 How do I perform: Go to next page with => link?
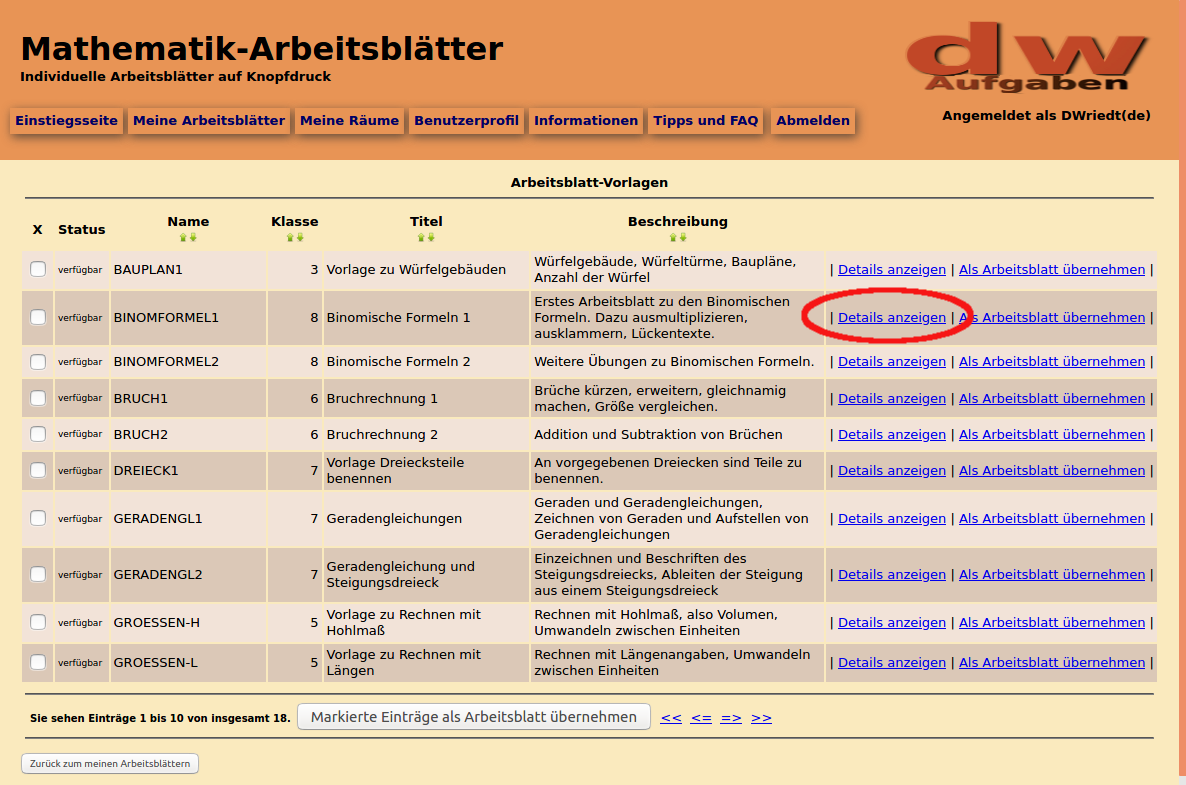pos(731,718)
